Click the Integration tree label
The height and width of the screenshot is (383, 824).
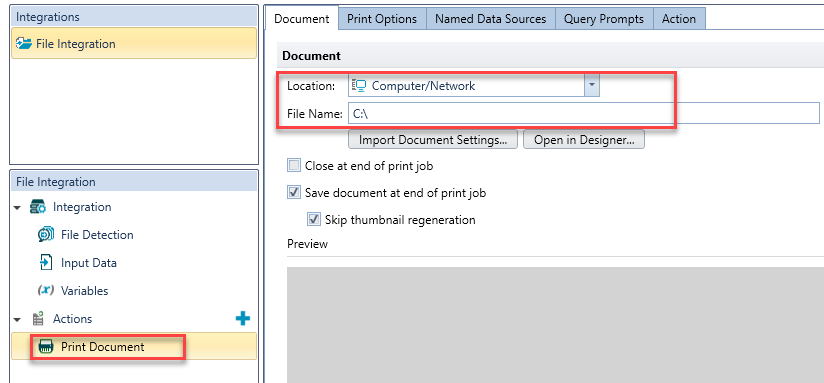point(82,207)
